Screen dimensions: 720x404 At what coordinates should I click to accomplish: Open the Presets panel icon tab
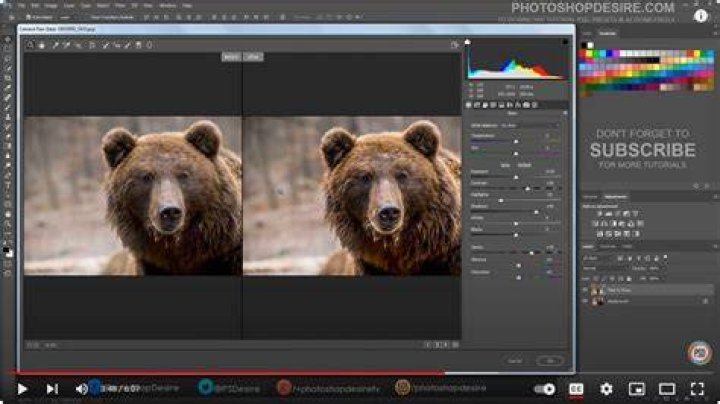(x=535, y=105)
